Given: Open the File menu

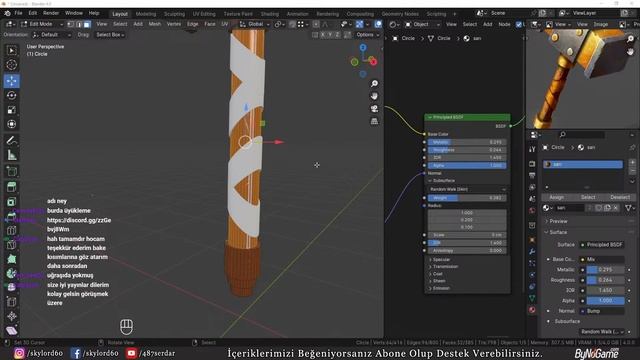Looking at the screenshot, I should tap(18, 13).
